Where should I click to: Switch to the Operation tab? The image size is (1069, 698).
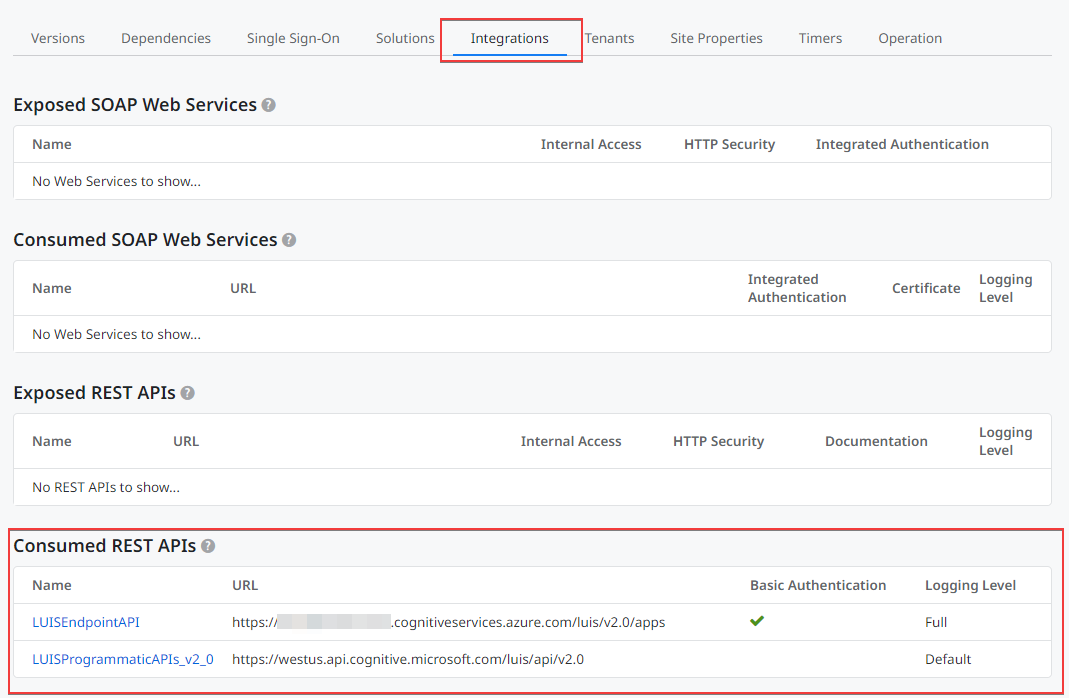click(x=909, y=38)
